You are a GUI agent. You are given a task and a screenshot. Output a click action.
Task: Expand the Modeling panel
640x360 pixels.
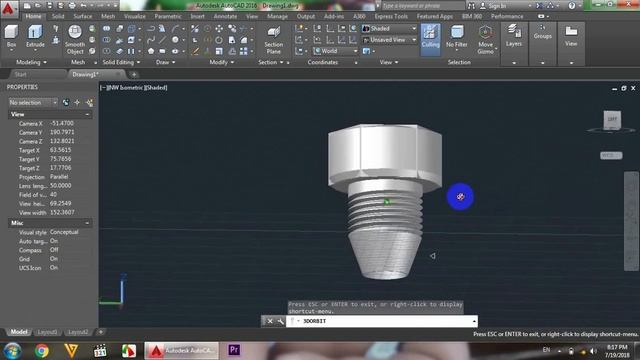[x=31, y=62]
